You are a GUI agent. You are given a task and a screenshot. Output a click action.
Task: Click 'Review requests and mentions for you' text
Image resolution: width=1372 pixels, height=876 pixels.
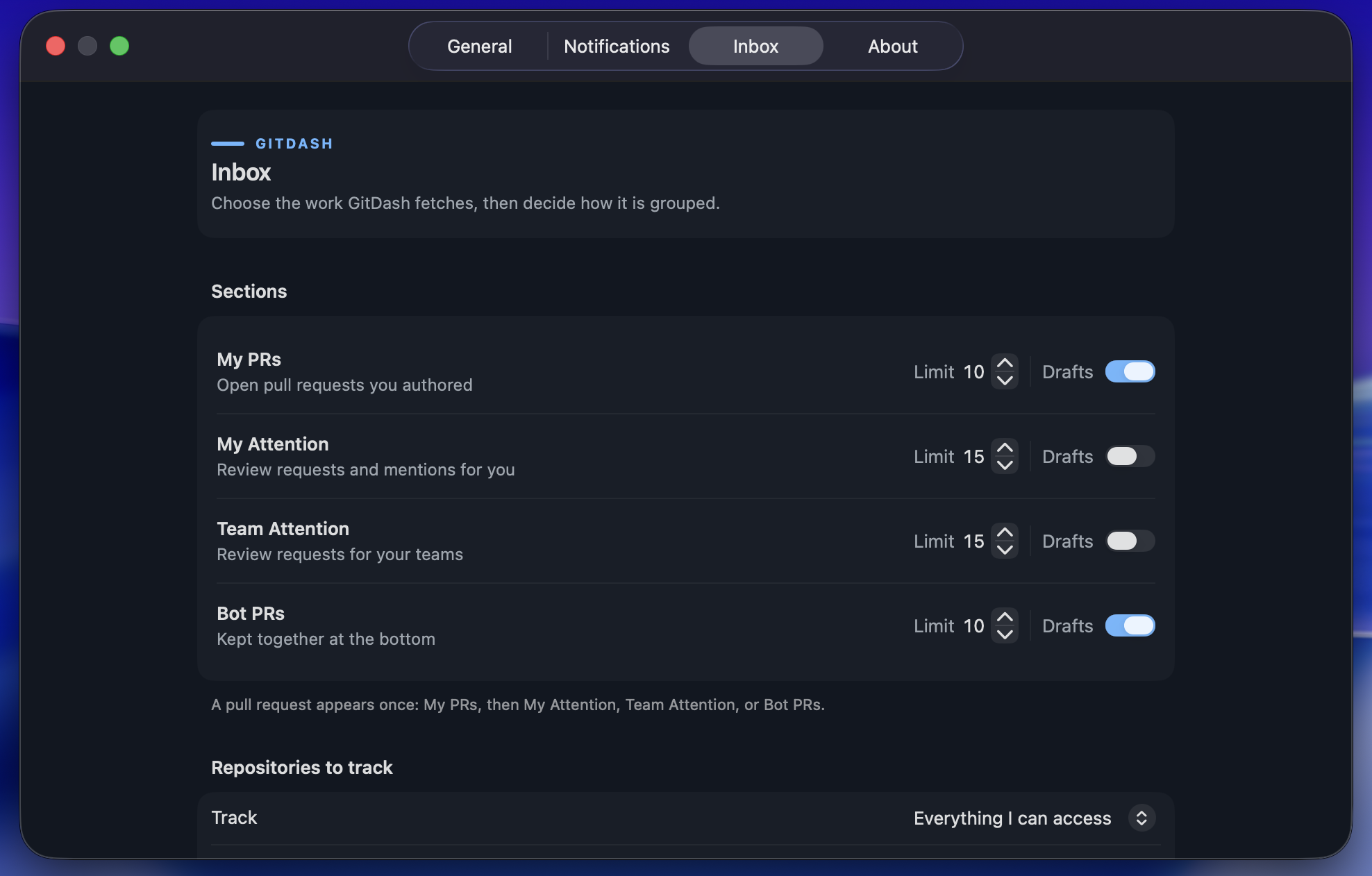[x=366, y=470]
